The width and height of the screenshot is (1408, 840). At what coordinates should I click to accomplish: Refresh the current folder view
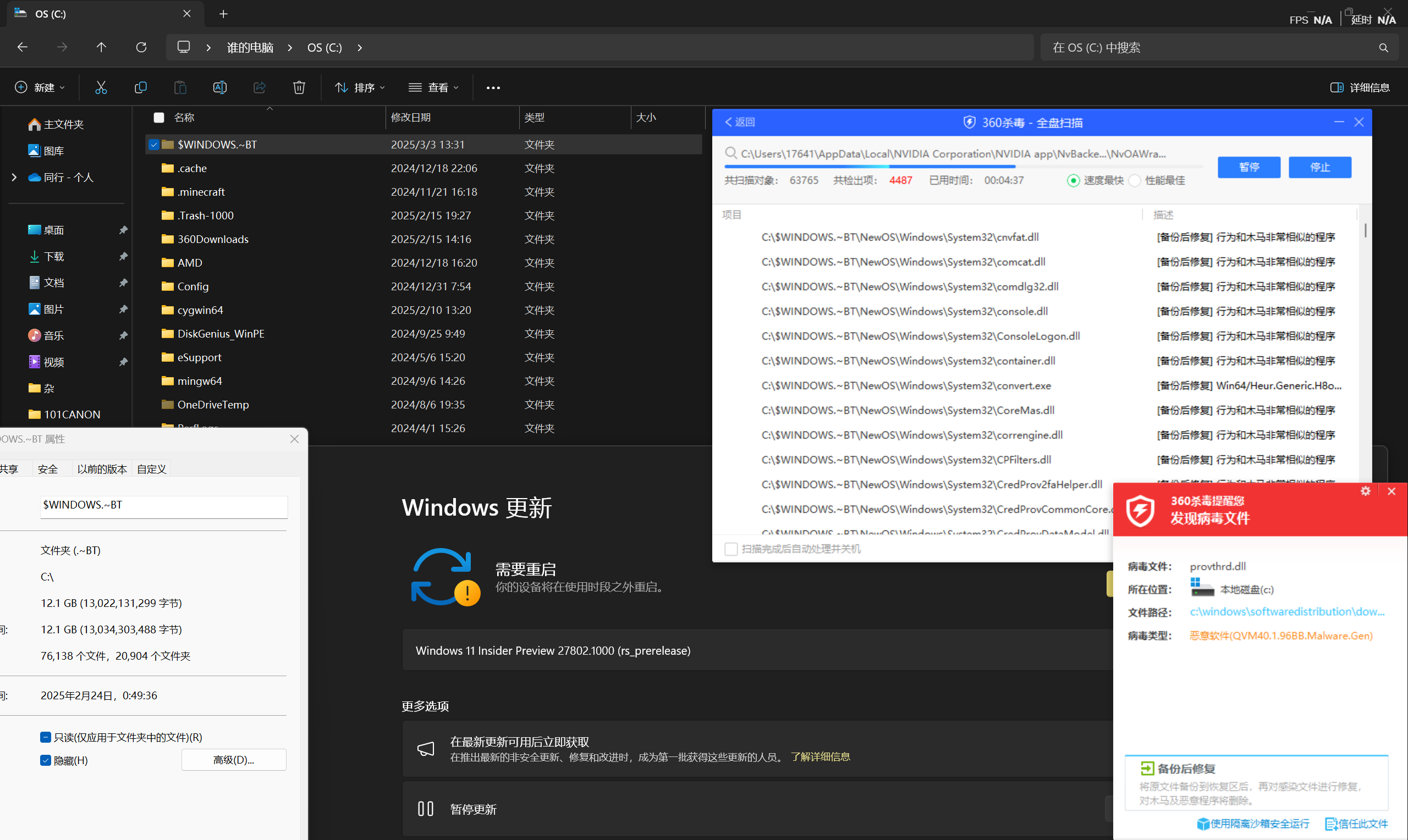141,47
